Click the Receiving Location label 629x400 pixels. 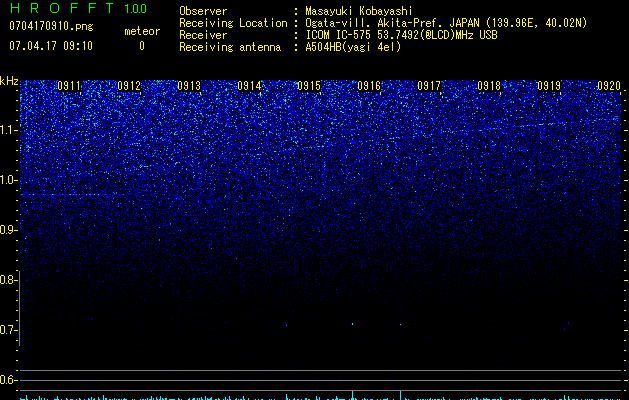pyautogui.click(x=233, y=23)
